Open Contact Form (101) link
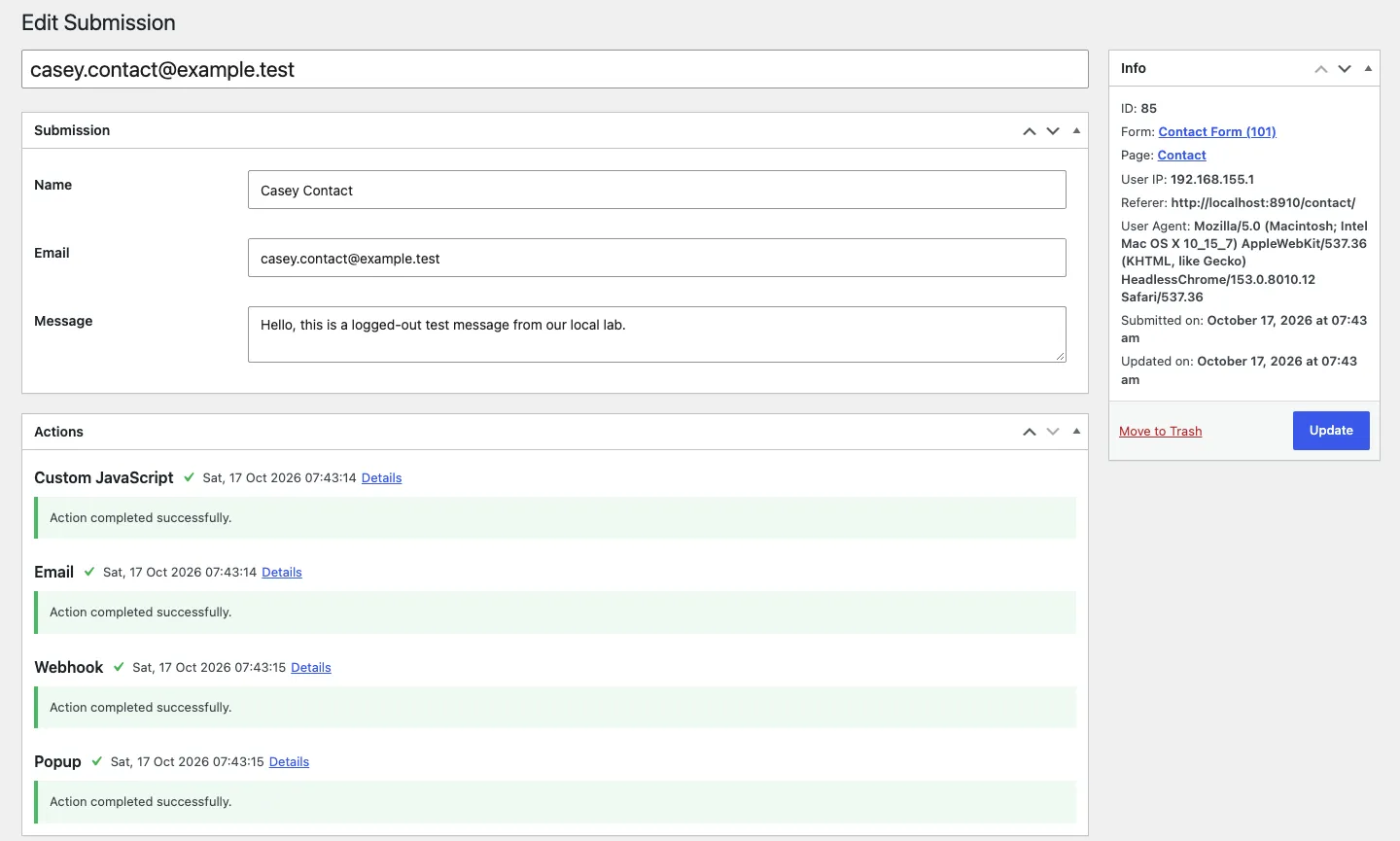Viewport: 1400px width, 841px height. tap(1217, 132)
